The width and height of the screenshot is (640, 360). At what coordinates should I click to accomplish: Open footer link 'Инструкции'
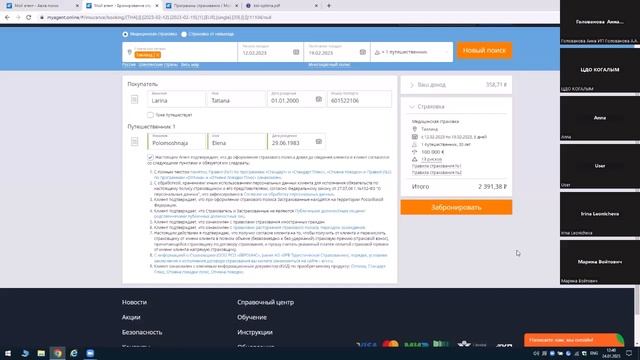pos(255,332)
